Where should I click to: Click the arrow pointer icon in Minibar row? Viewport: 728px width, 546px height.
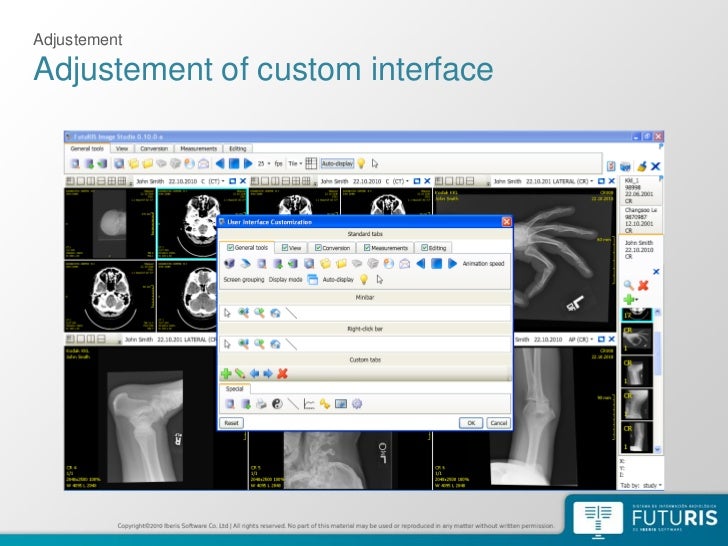(227, 313)
